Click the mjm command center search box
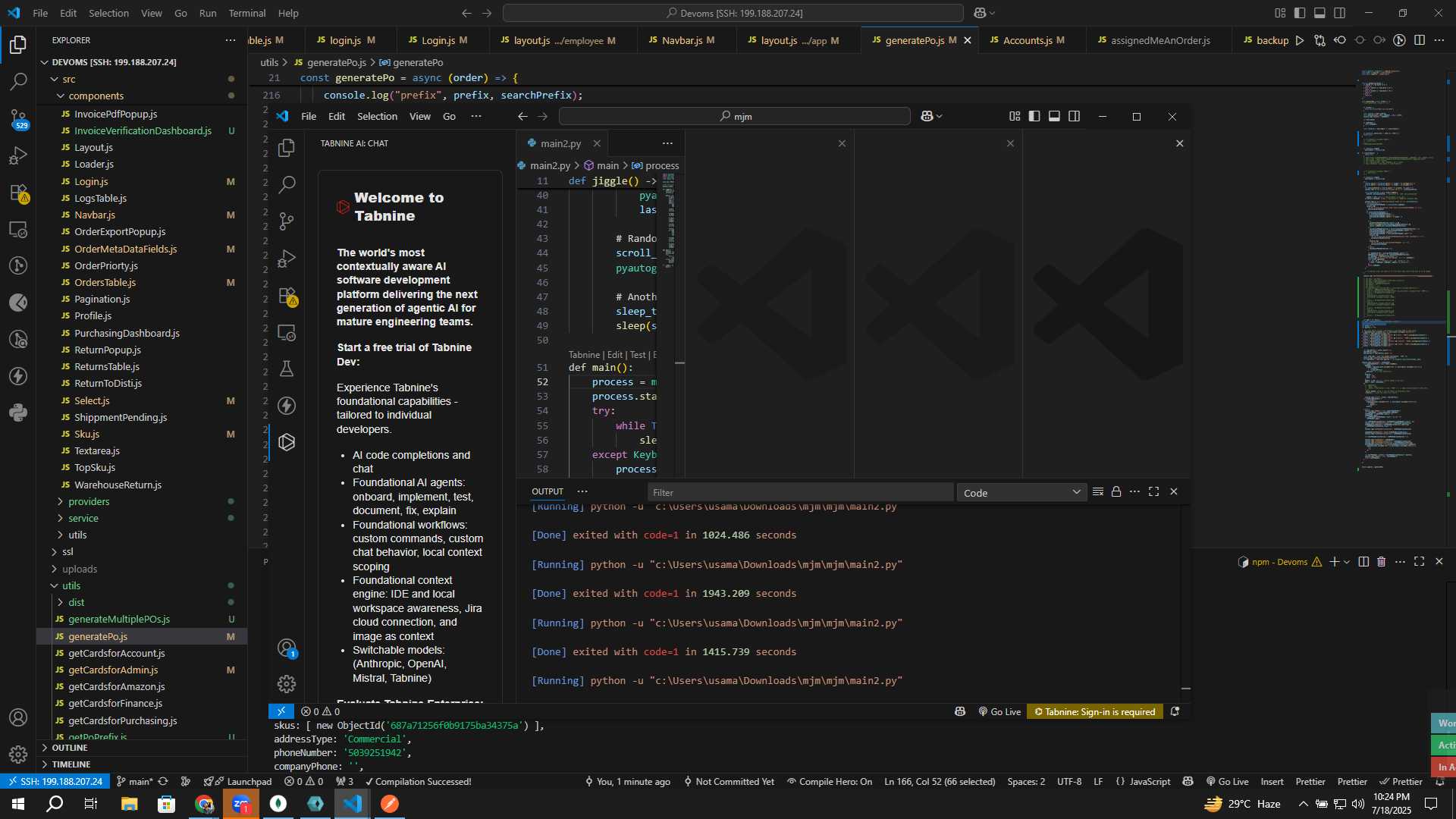Image resolution: width=1456 pixels, height=819 pixels. (x=734, y=116)
